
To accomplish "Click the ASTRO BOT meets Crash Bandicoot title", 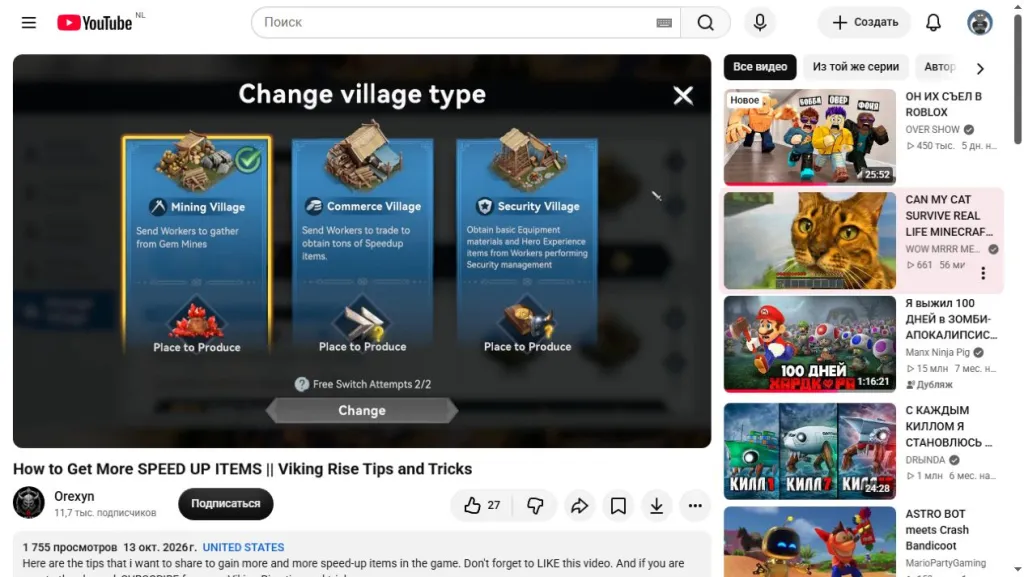I will pyautogui.click(x=937, y=530).
